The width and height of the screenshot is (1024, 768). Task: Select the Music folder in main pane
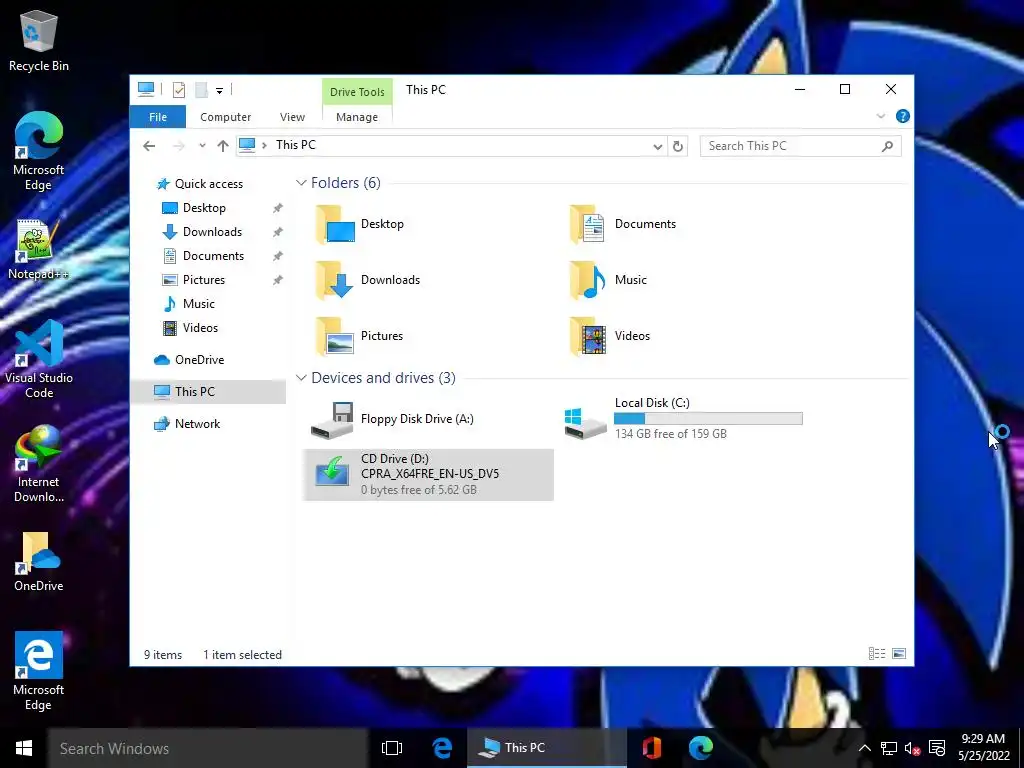pyautogui.click(x=609, y=280)
